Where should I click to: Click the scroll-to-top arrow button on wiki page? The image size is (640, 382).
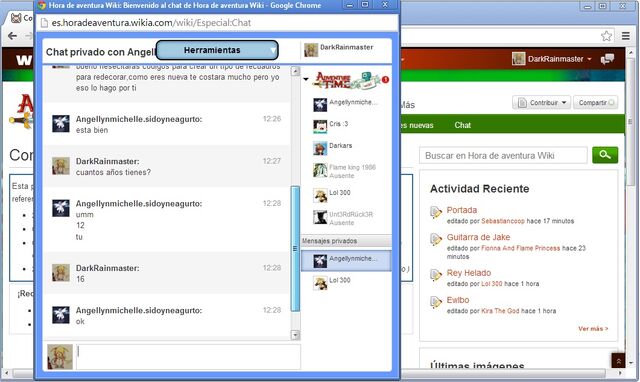click(618, 361)
